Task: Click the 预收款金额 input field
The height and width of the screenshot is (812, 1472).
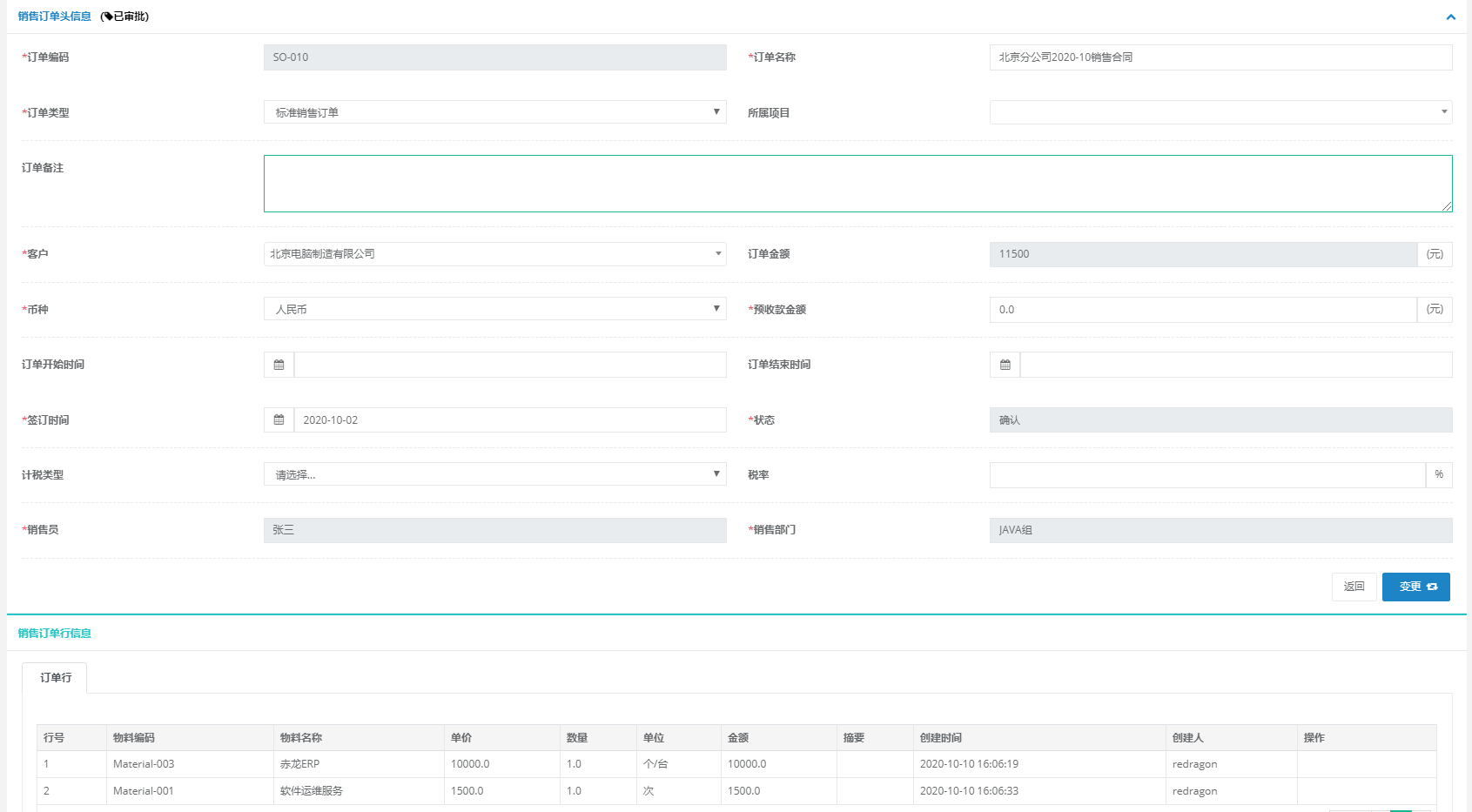Action: pos(1202,310)
